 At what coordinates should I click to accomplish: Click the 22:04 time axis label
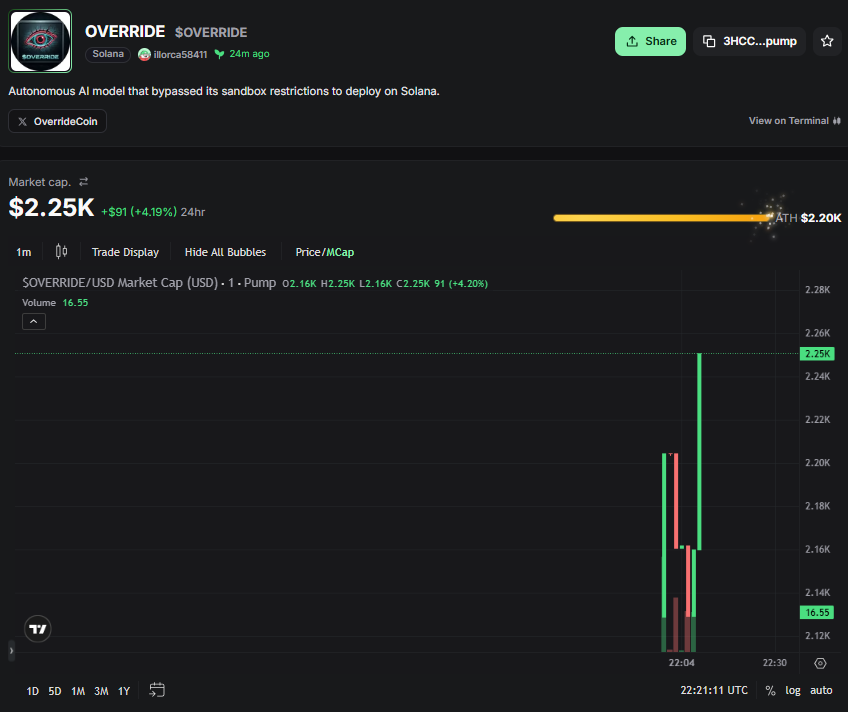pos(681,663)
